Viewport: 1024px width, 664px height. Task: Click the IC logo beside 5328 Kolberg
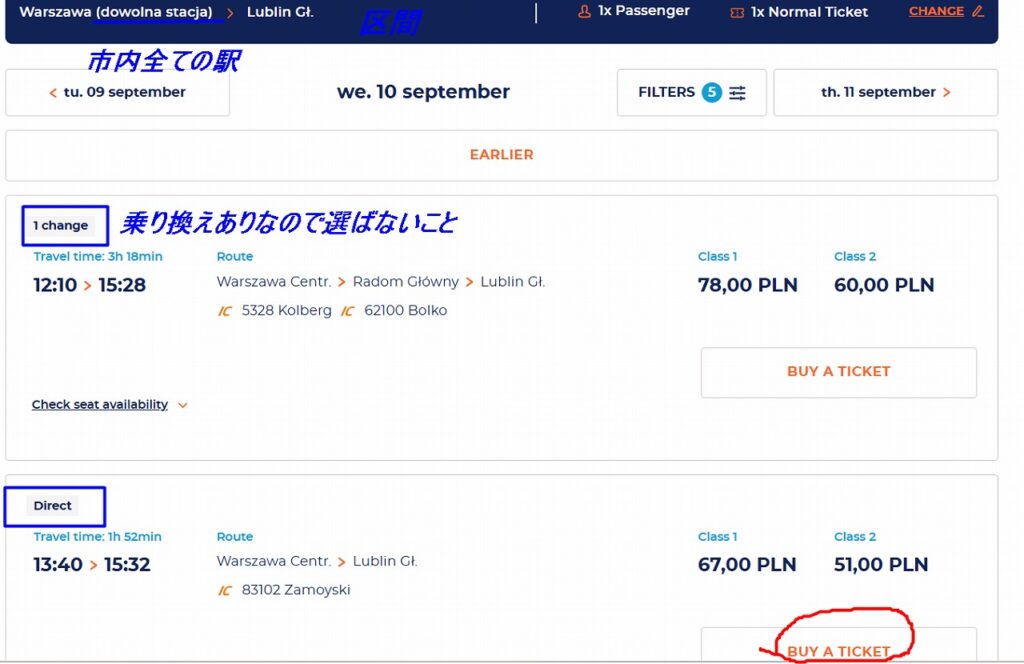point(225,311)
